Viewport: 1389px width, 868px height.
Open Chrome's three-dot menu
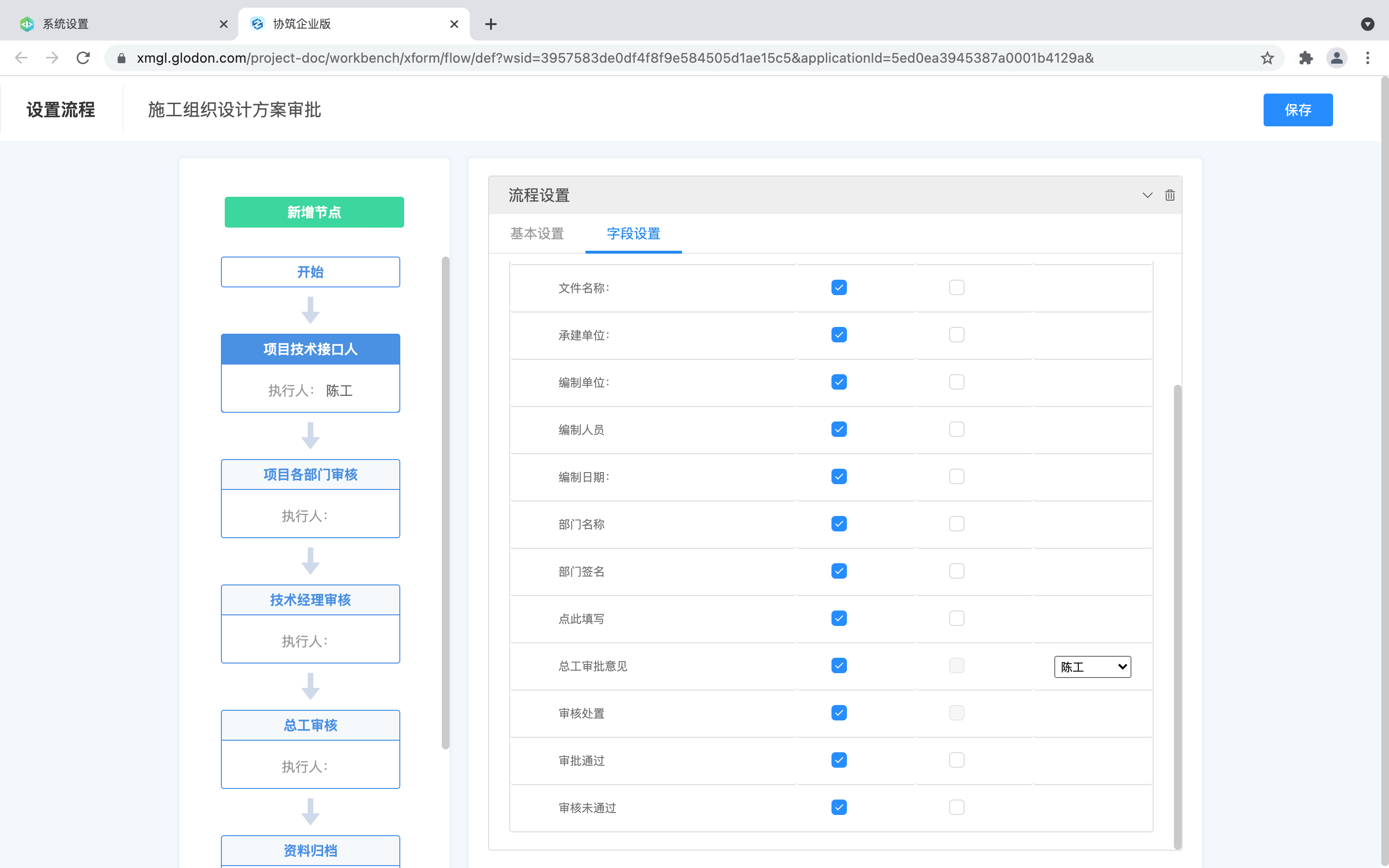click(1368, 57)
